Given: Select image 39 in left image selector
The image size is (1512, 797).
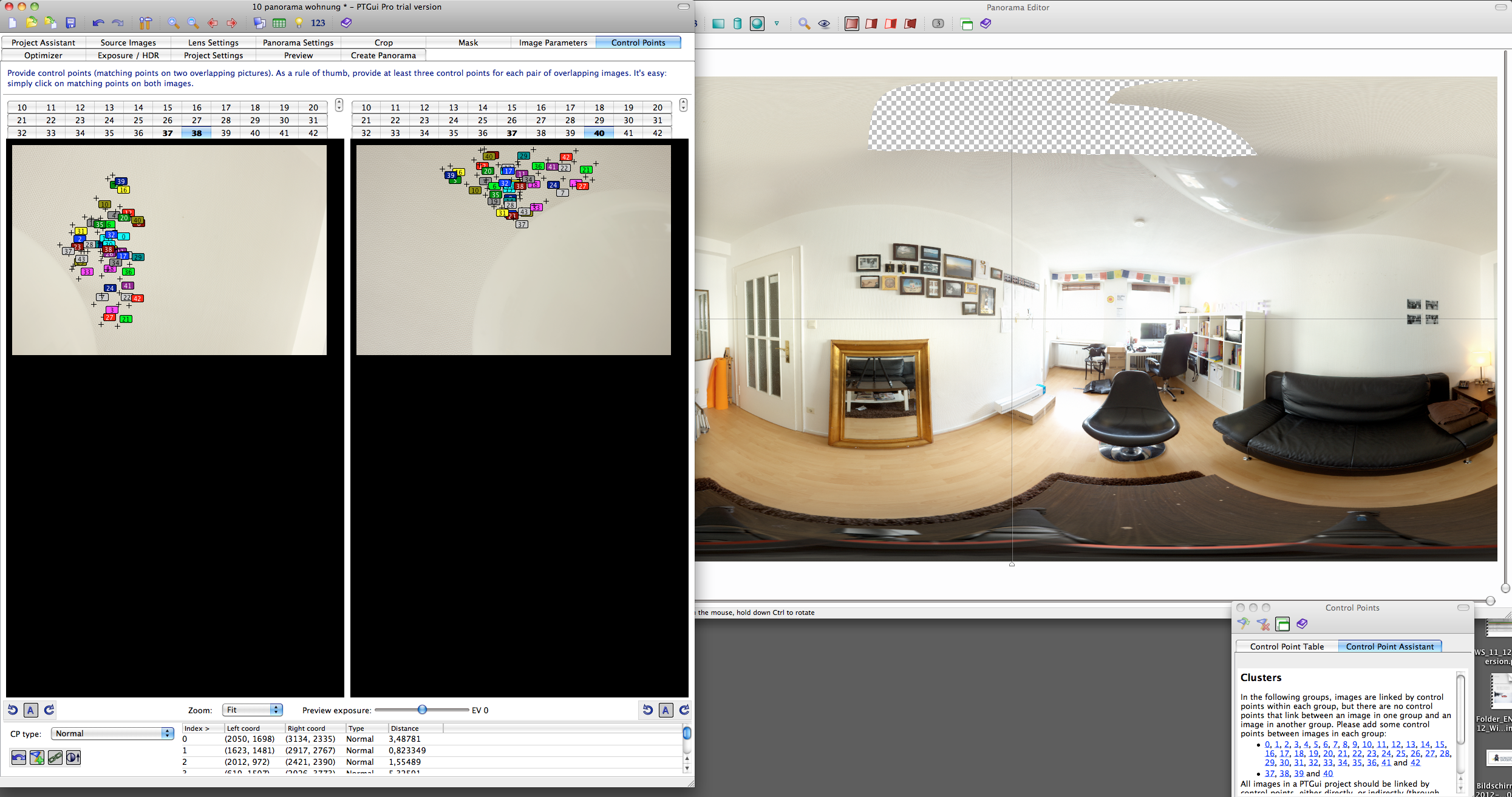Looking at the screenshot, I should [x=226, y=133].
